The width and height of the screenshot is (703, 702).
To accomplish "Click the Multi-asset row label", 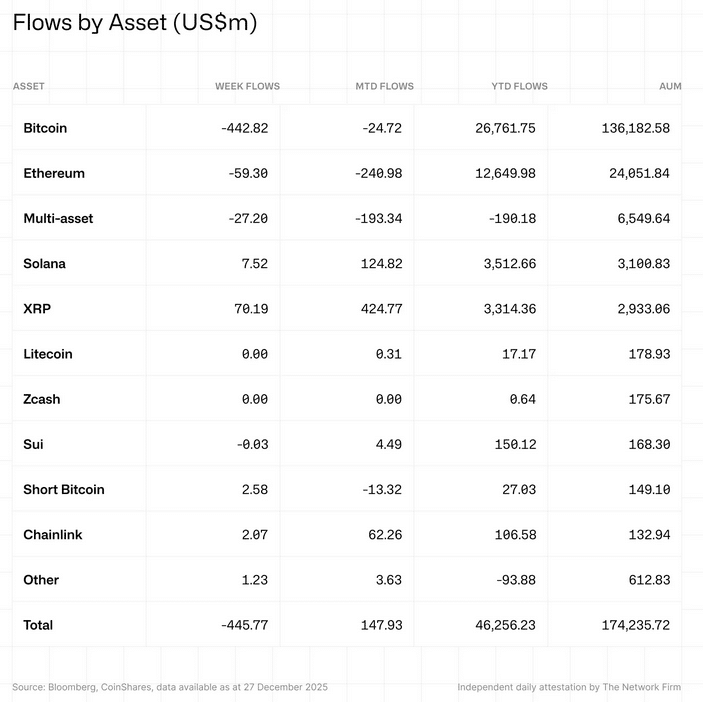I will click(58, 218).
